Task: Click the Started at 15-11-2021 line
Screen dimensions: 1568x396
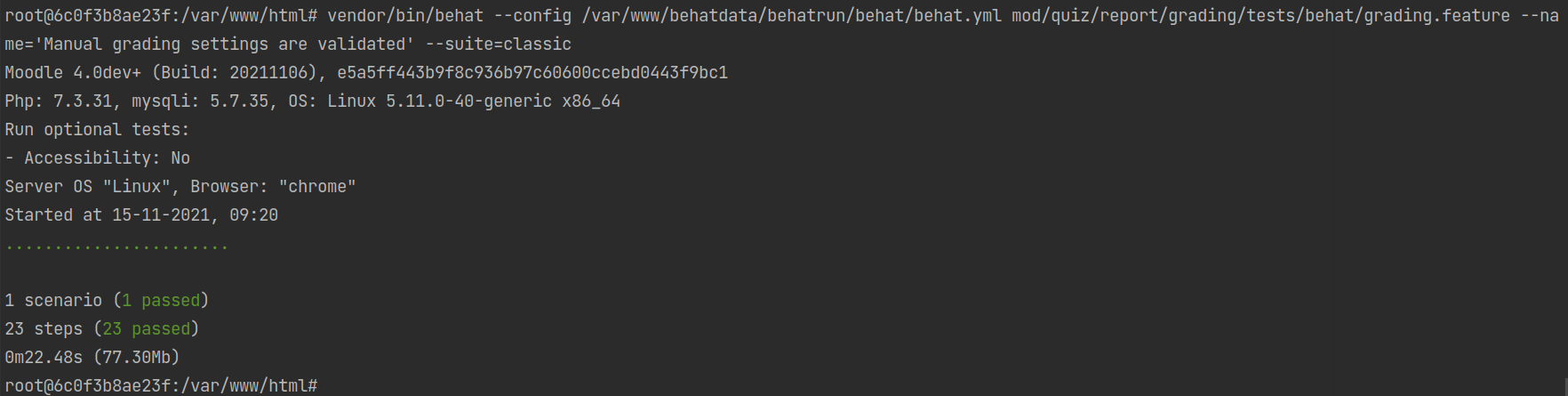Action: [x=141, y=214]
